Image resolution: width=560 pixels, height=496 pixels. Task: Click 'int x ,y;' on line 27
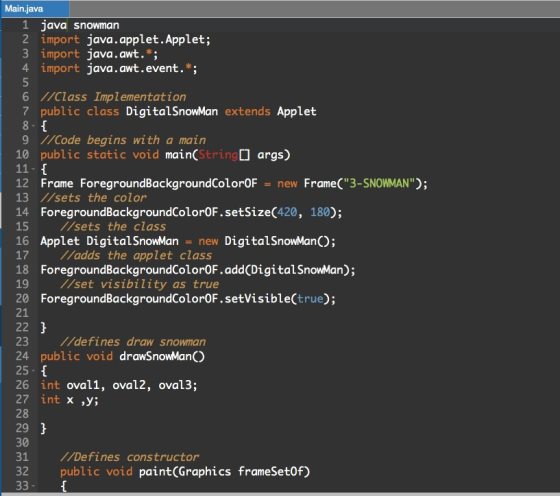(69, 399)
